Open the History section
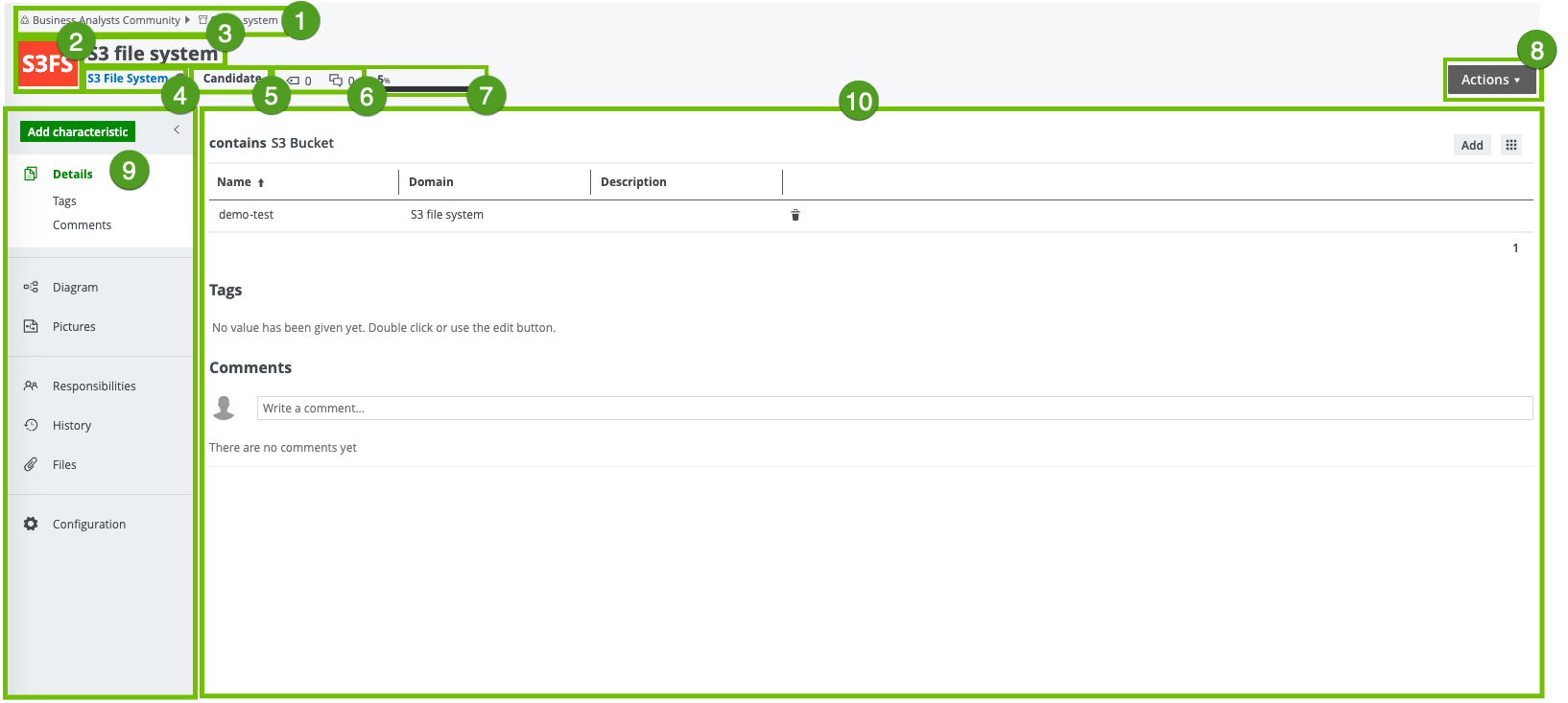Viewport: 1568px width, 703px height. coord(72,426)
